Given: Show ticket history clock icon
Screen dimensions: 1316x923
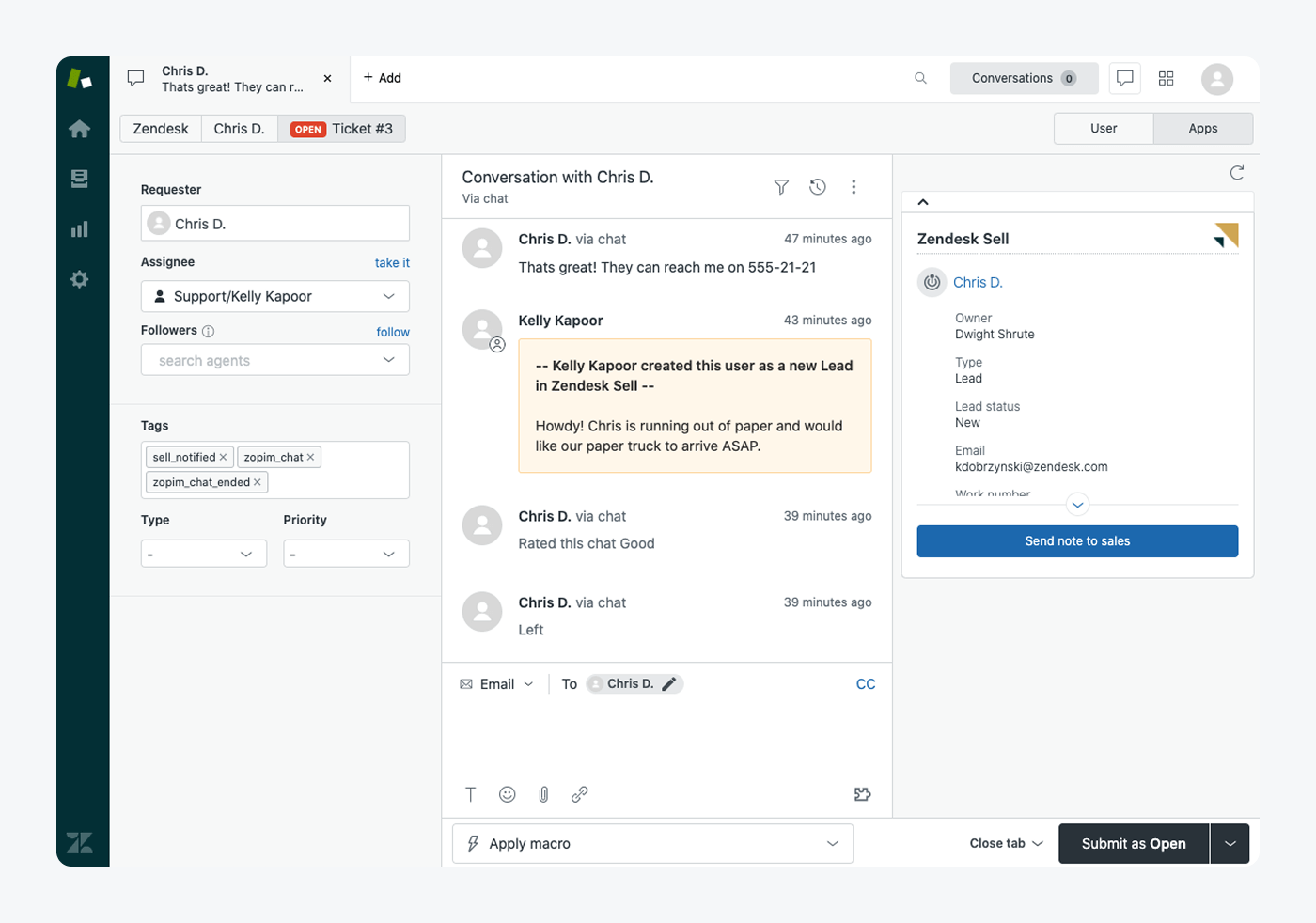Looking at the screenshot, I should pos(818,187).
